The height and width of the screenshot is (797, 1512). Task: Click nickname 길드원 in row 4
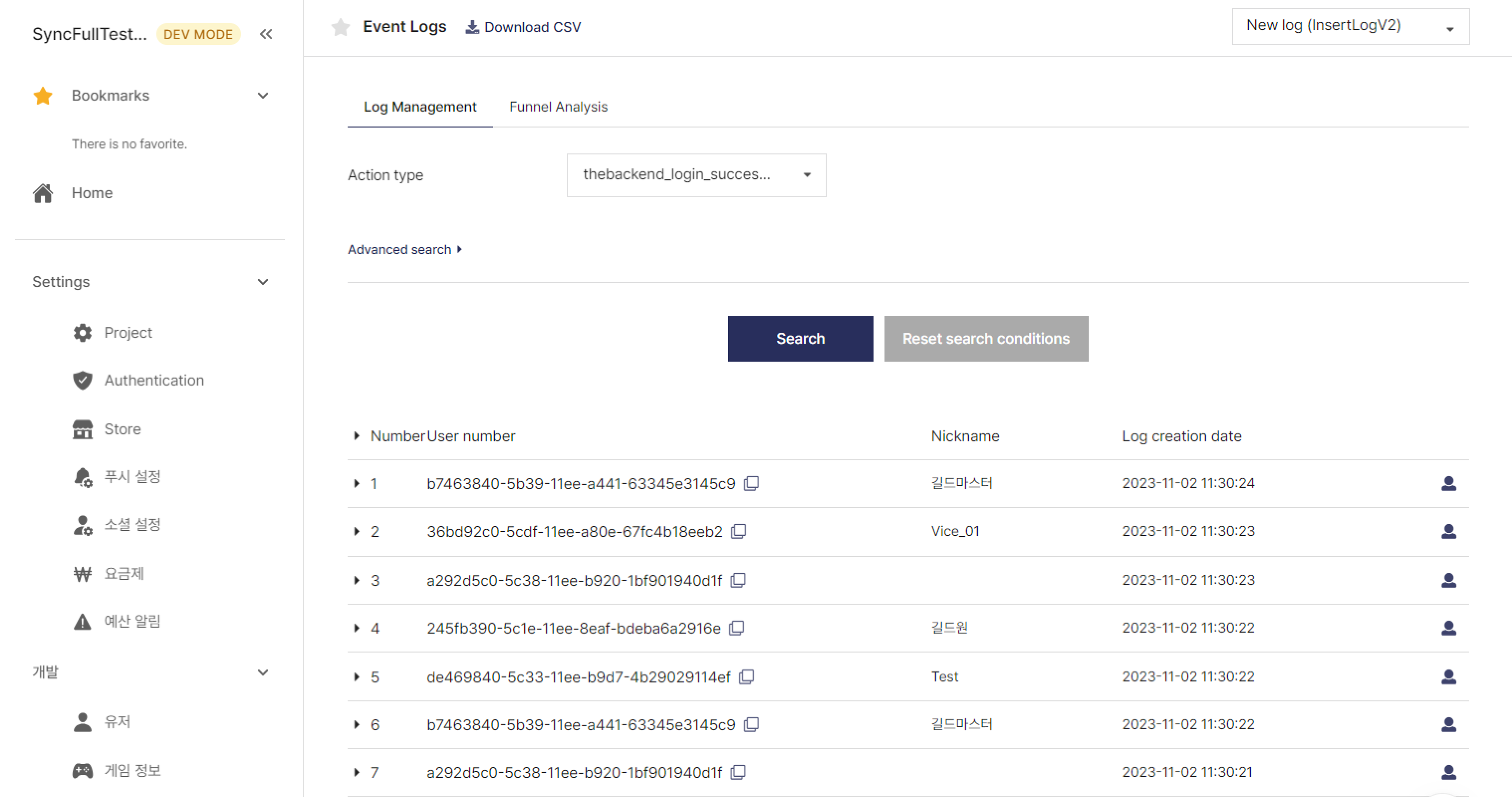[x=949, y=627]
